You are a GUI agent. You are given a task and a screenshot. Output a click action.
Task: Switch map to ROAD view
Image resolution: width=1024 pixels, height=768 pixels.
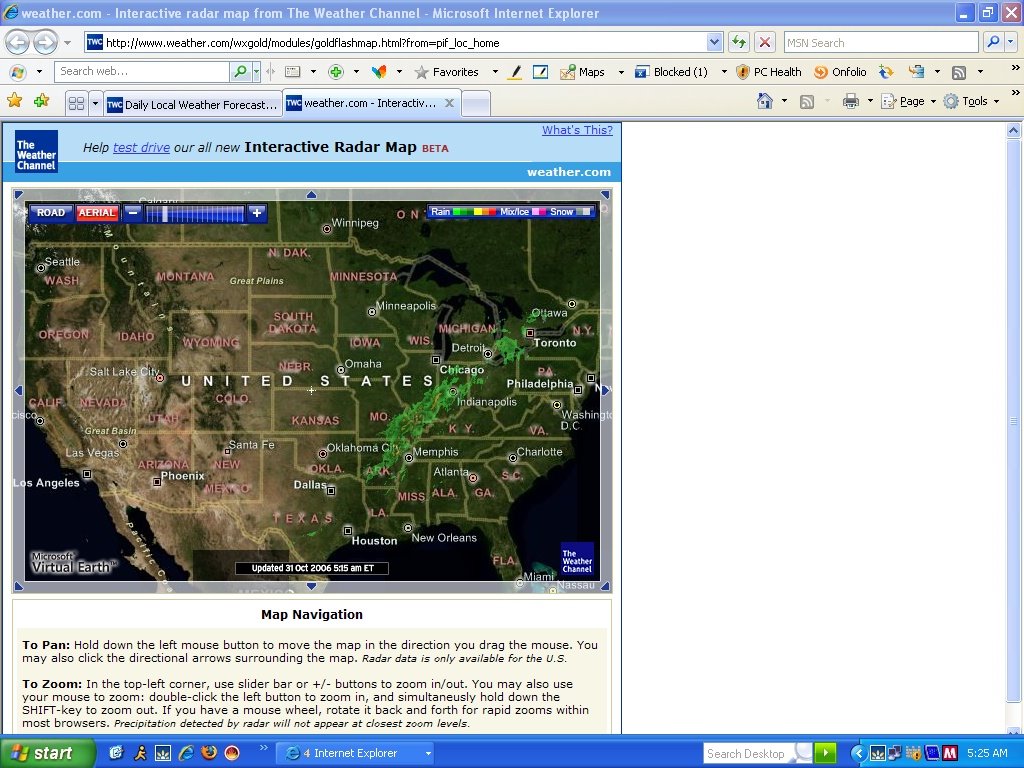(51, 212)
